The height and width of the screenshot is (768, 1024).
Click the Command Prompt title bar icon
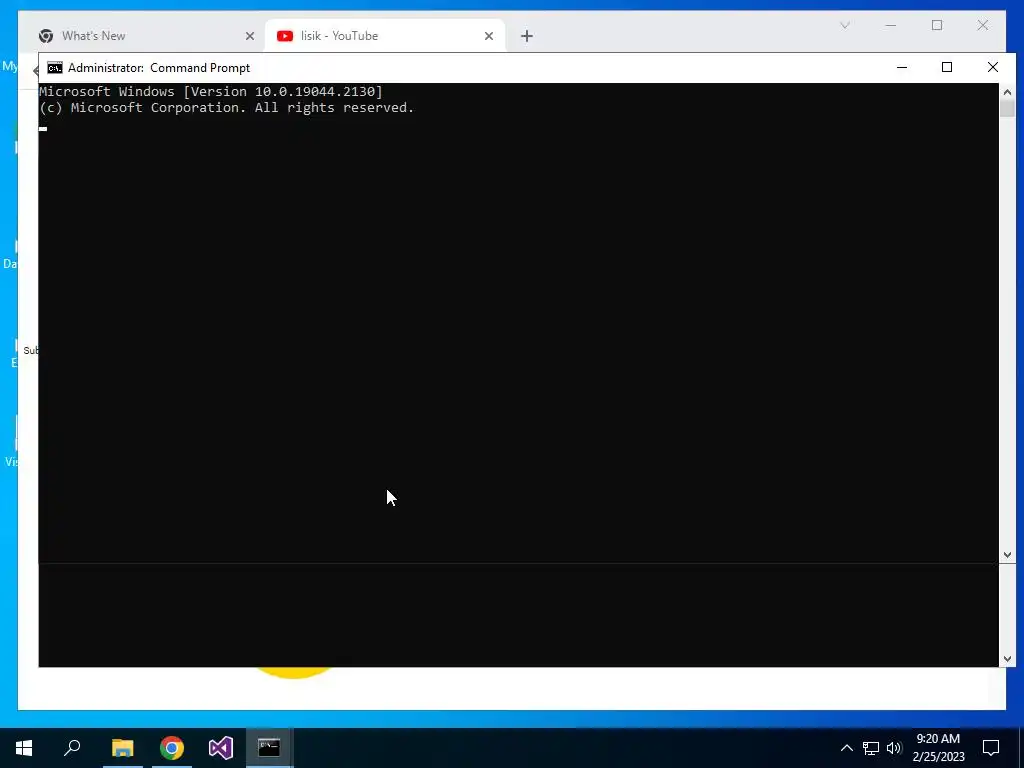click(55, 68)
